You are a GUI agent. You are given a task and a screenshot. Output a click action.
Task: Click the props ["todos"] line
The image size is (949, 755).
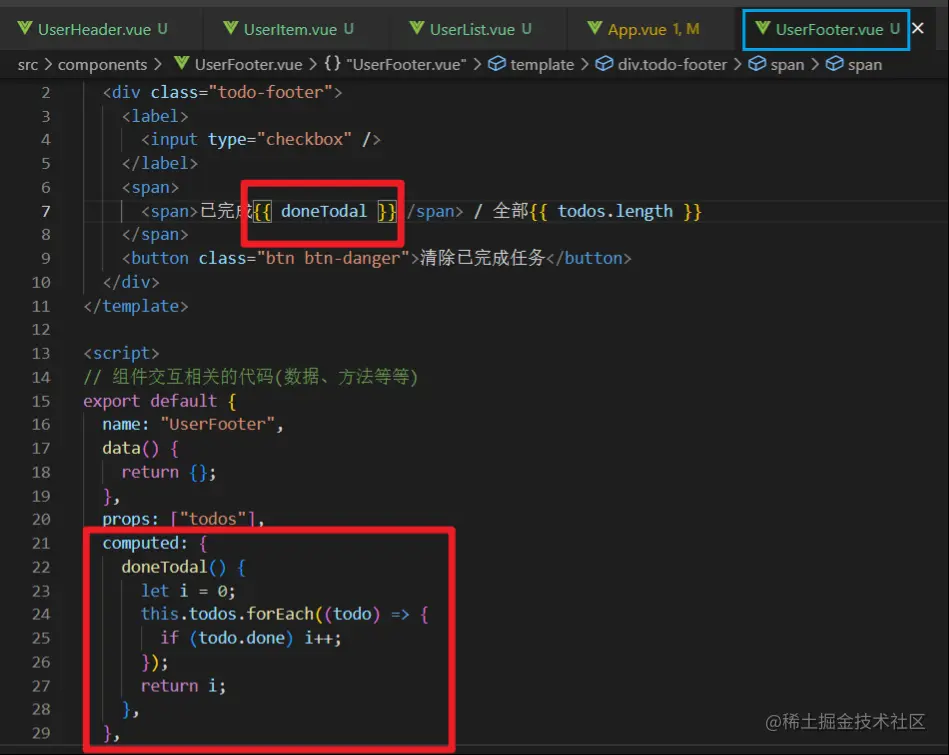[183, 519]
